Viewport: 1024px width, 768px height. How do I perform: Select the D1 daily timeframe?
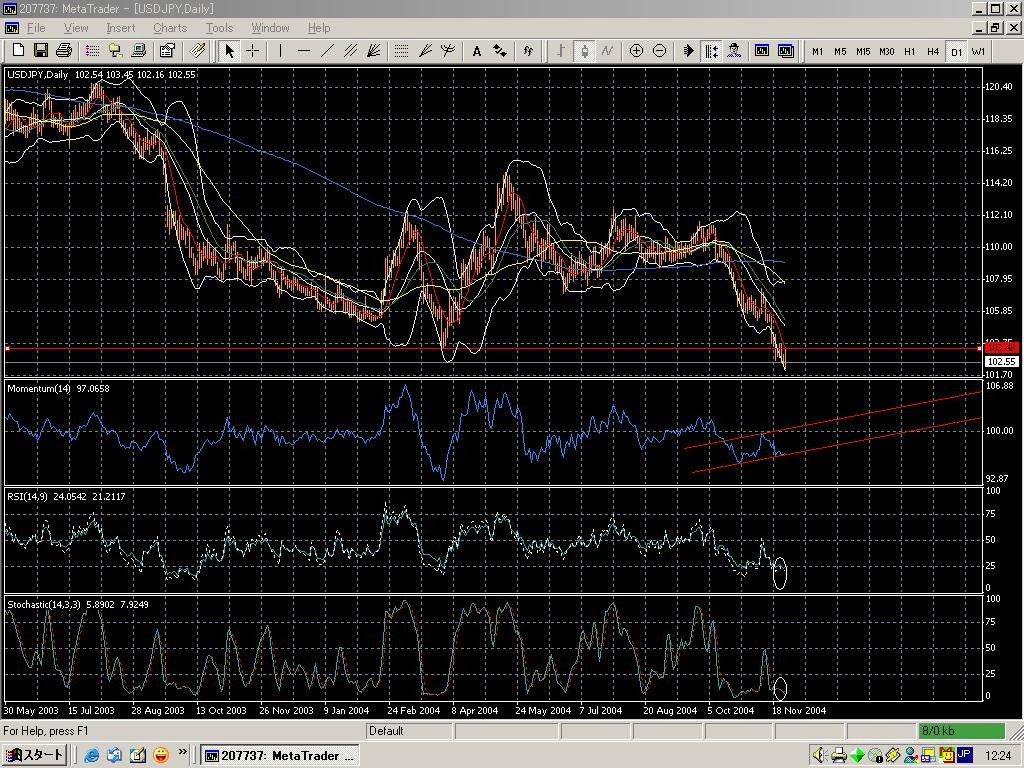(956, 52)
